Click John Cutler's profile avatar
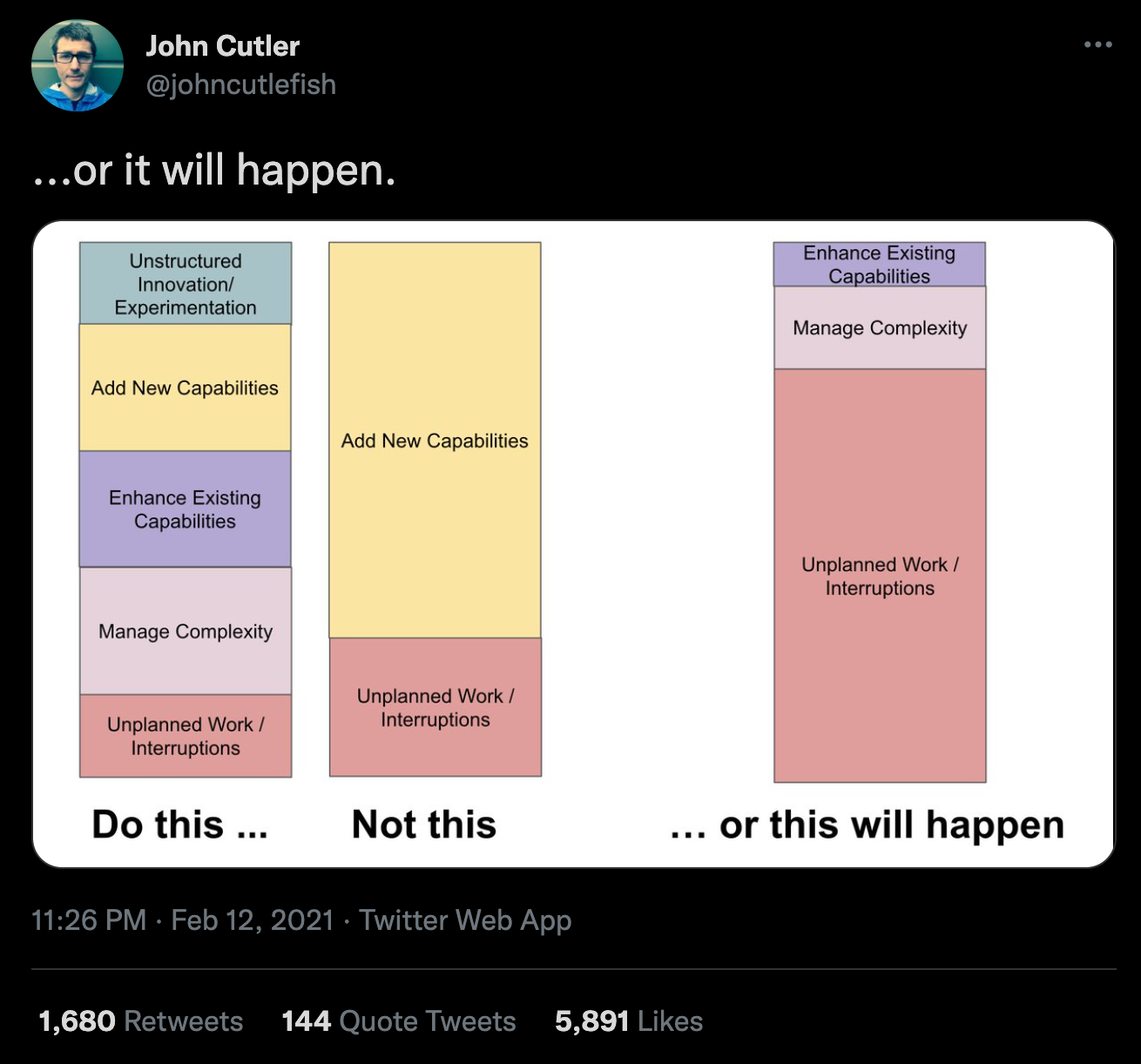This screenshot has height=1064, width=1141. click(78, 65)
